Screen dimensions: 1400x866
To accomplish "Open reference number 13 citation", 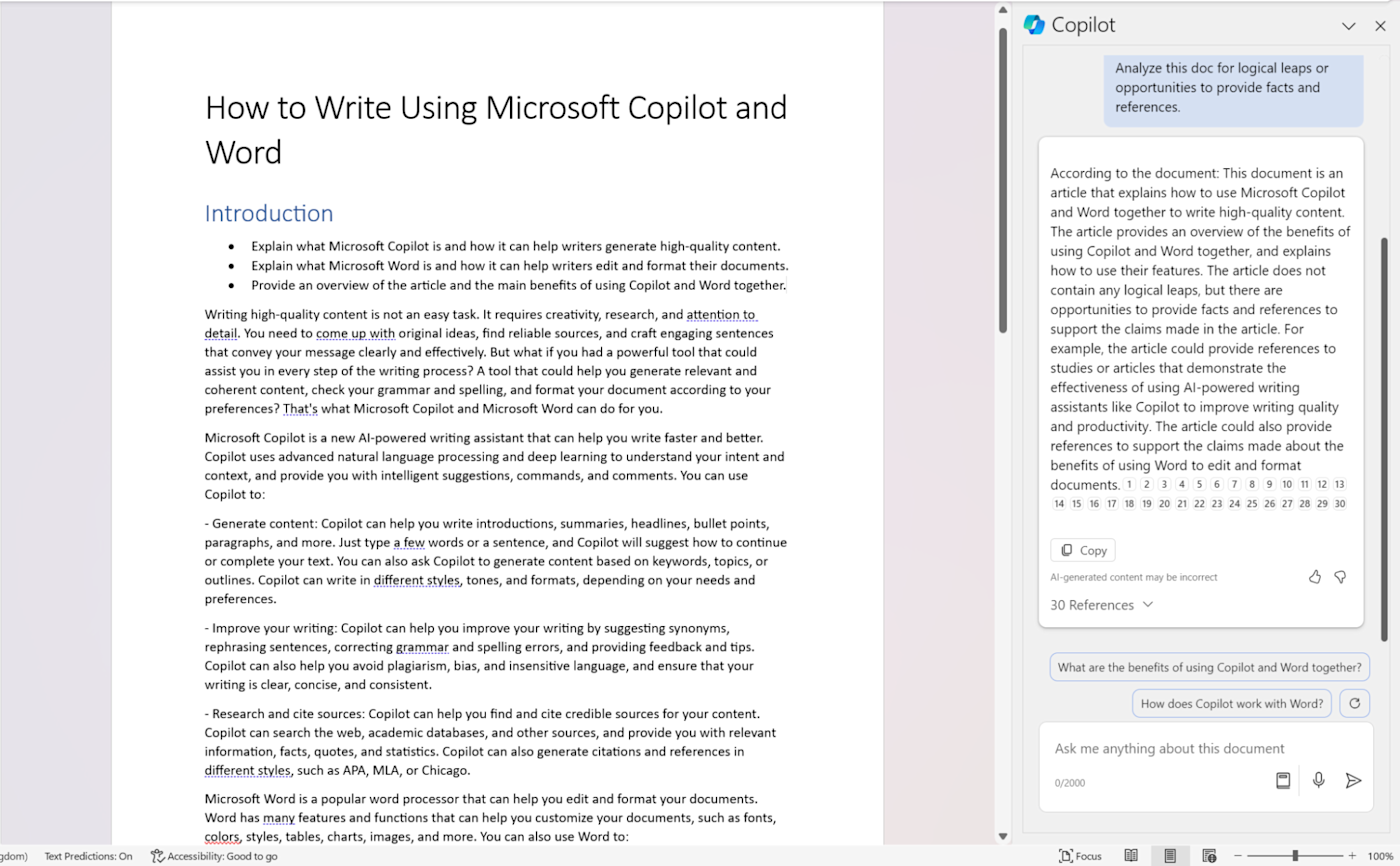I will [x=1340, y=485].
